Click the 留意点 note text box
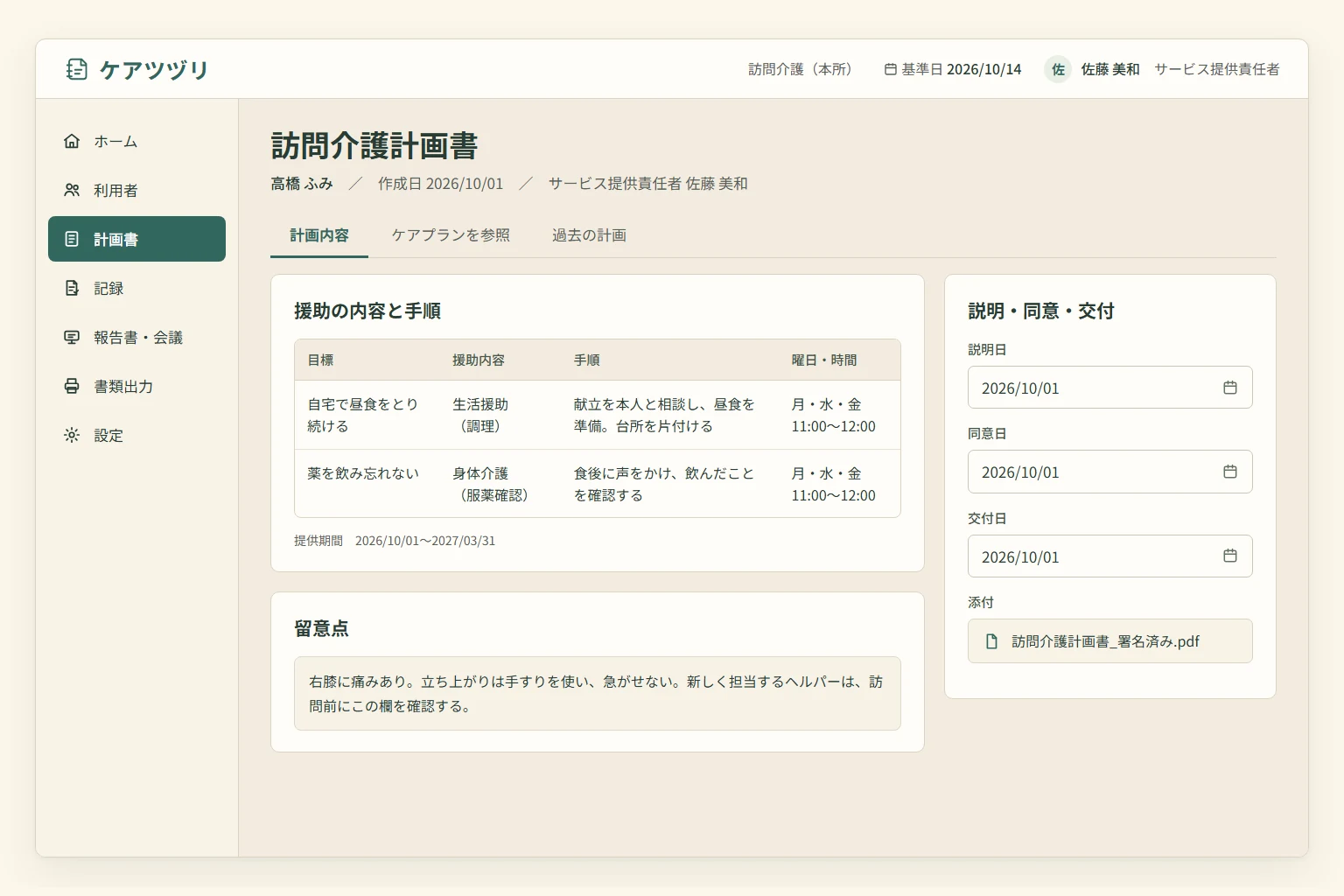This screenshot has height=896, width=1344. point(598,694)
